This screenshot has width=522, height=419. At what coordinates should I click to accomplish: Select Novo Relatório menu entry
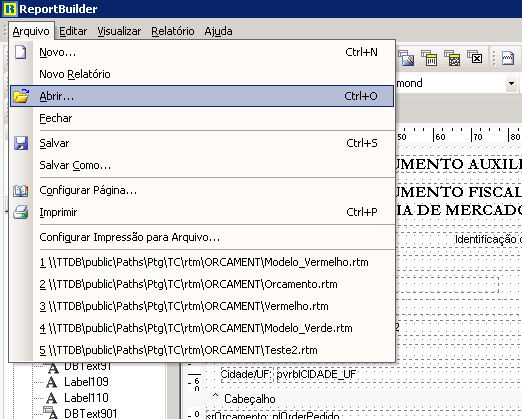(x=202, y=74)
